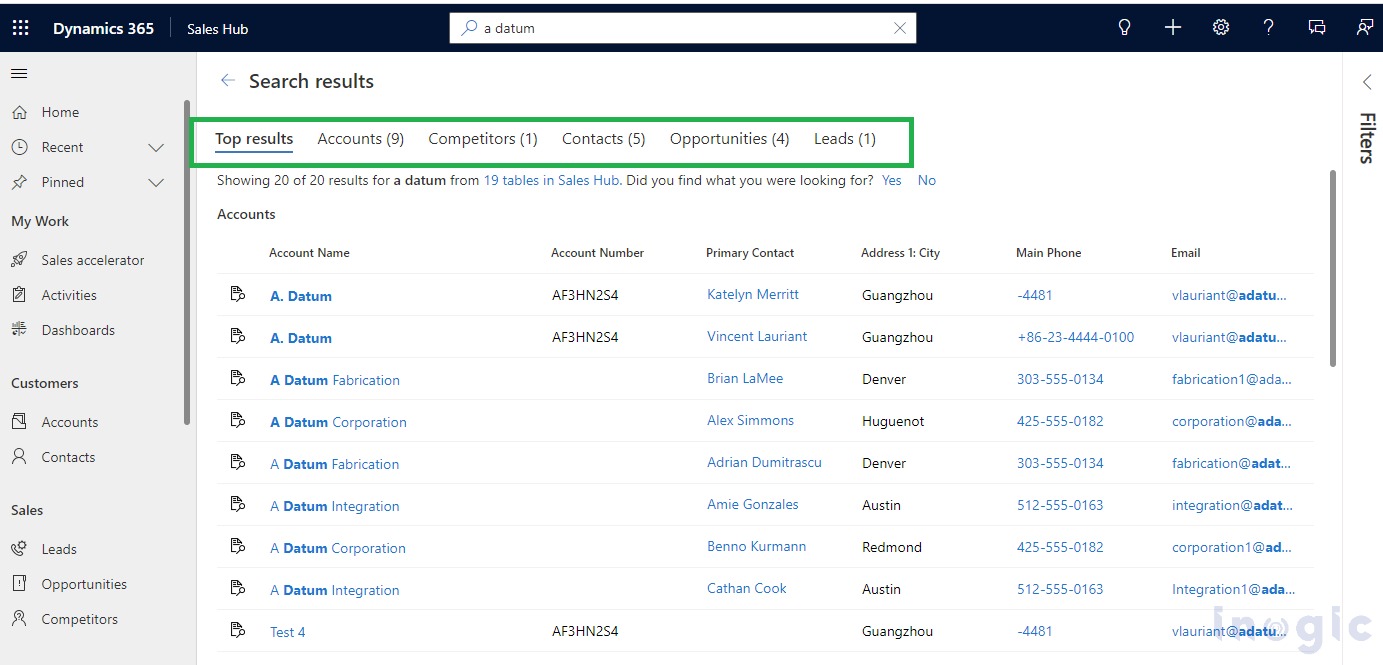Expand the Pinned dropdown chevron
The width and height of the screenshot is (1383, 665).
tap(156, 183)
